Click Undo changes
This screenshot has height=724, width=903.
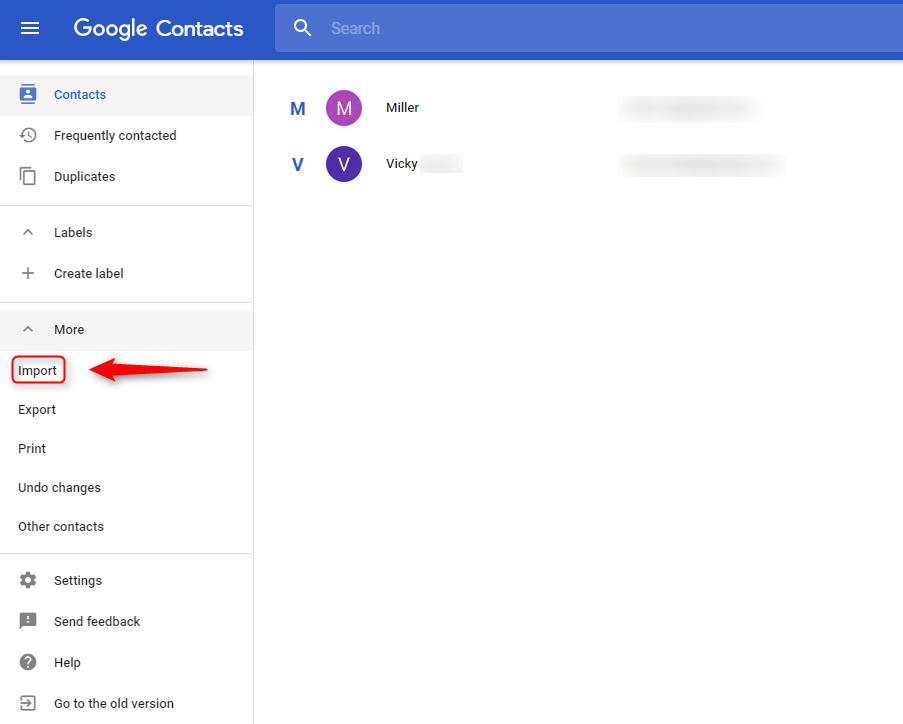tap(59, 487)
